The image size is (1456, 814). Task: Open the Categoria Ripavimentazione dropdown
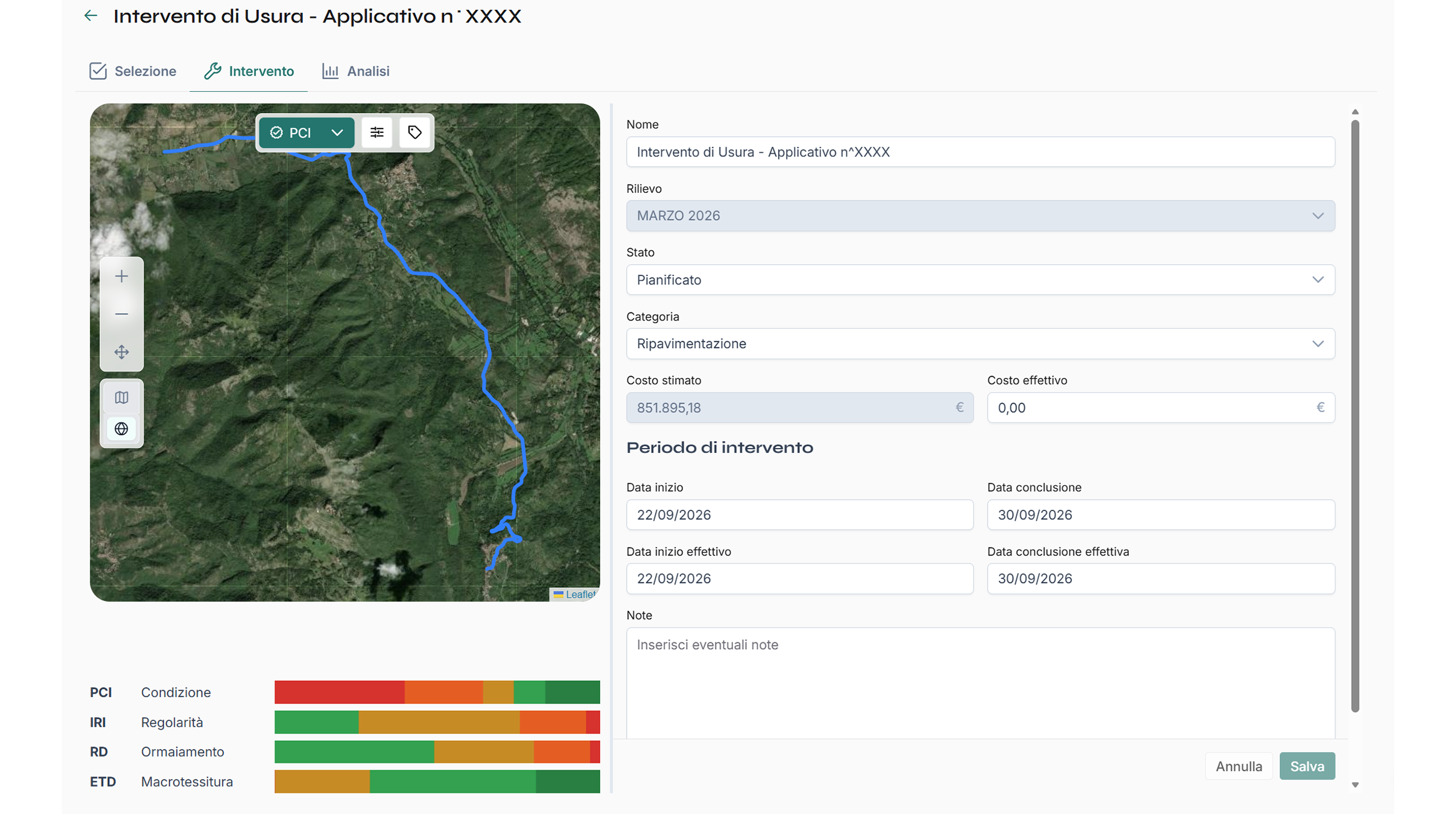tap(980, 344)
